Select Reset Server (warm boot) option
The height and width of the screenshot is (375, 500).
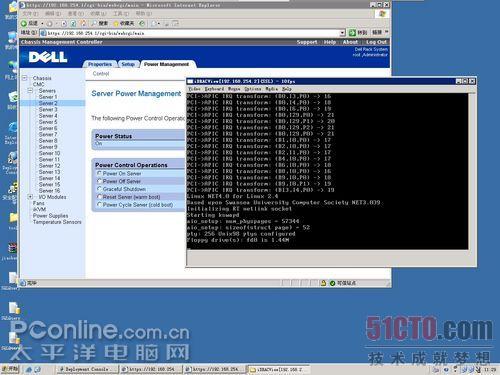(x=99, y=197)
